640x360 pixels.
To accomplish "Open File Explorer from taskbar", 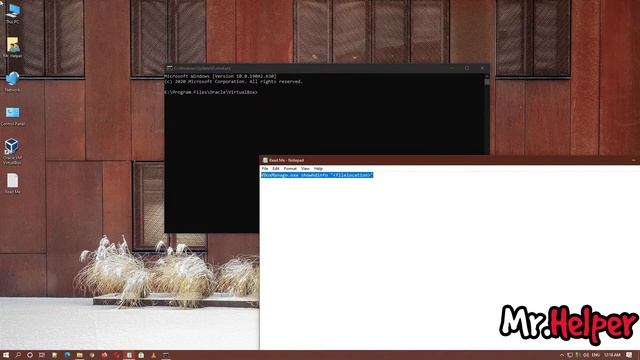I will click(80, 355).
